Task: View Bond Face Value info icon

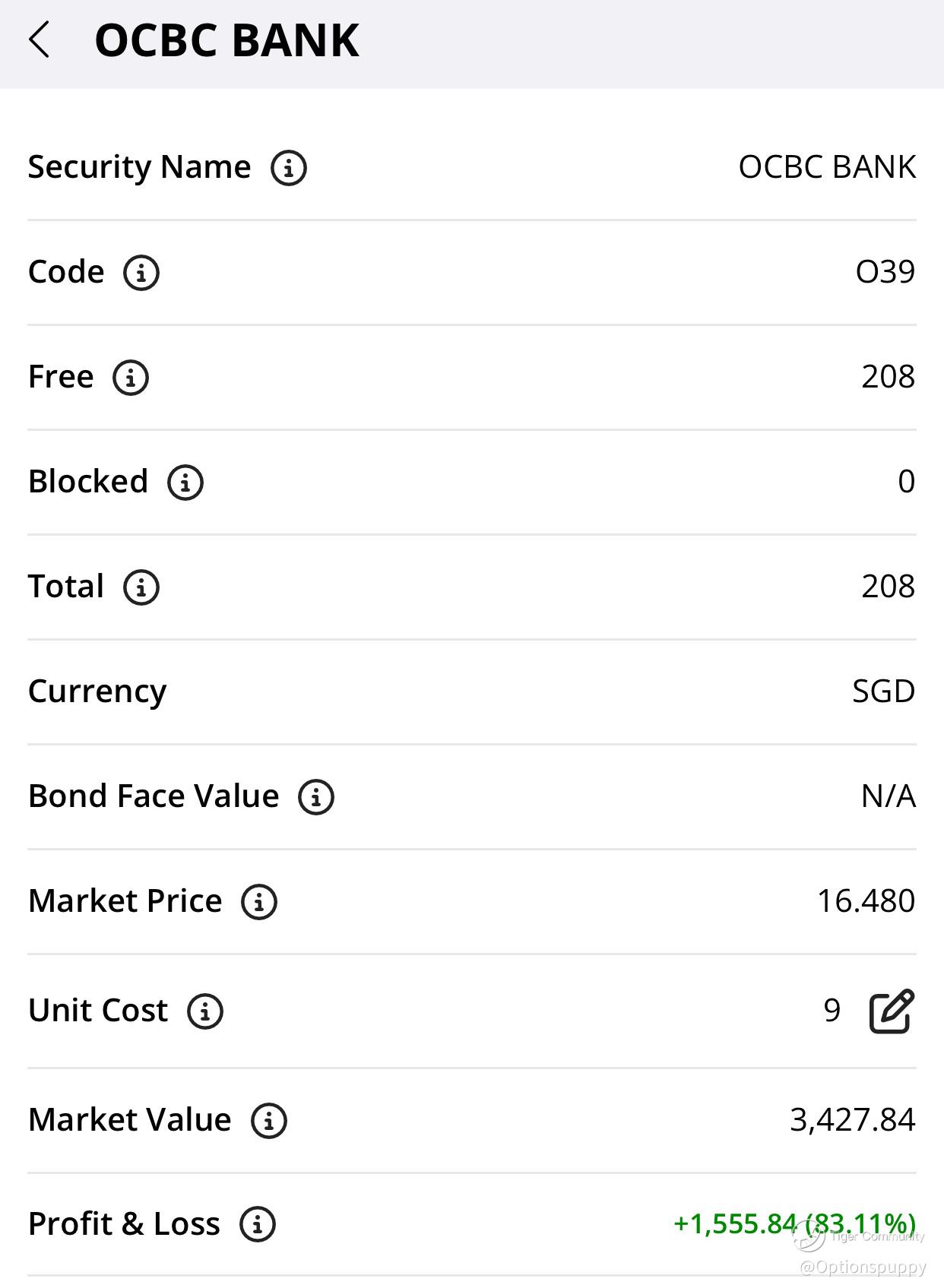Action: (316, 797)
